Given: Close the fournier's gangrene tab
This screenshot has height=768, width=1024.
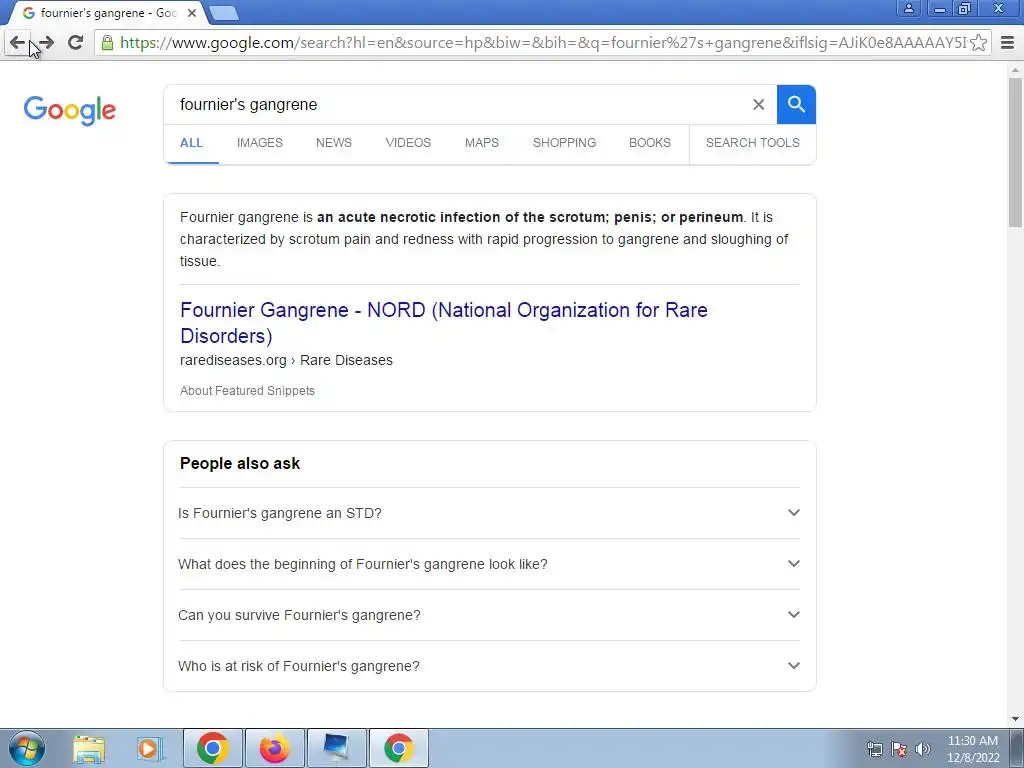Looking at the screenshot, I should (x=192, y=13).
